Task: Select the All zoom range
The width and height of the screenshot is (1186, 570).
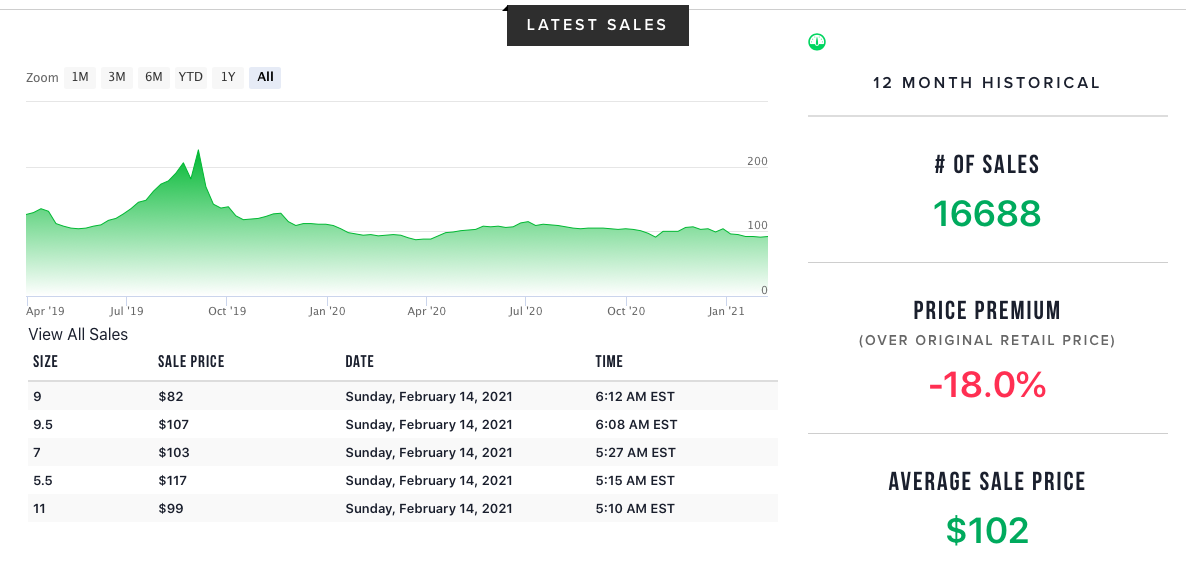Action: [265, 77]
